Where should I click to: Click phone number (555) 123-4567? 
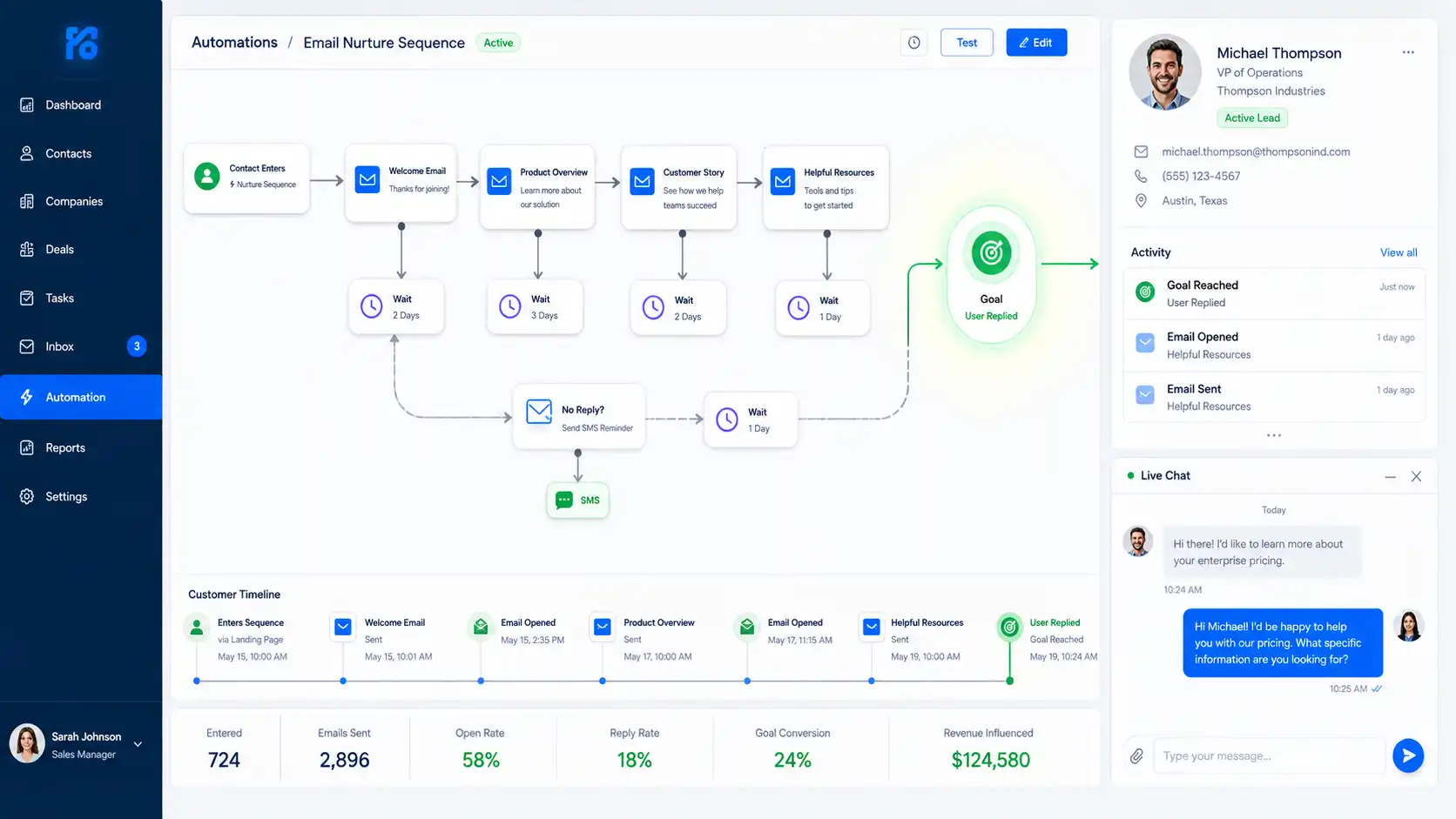tap(1201, 176)
